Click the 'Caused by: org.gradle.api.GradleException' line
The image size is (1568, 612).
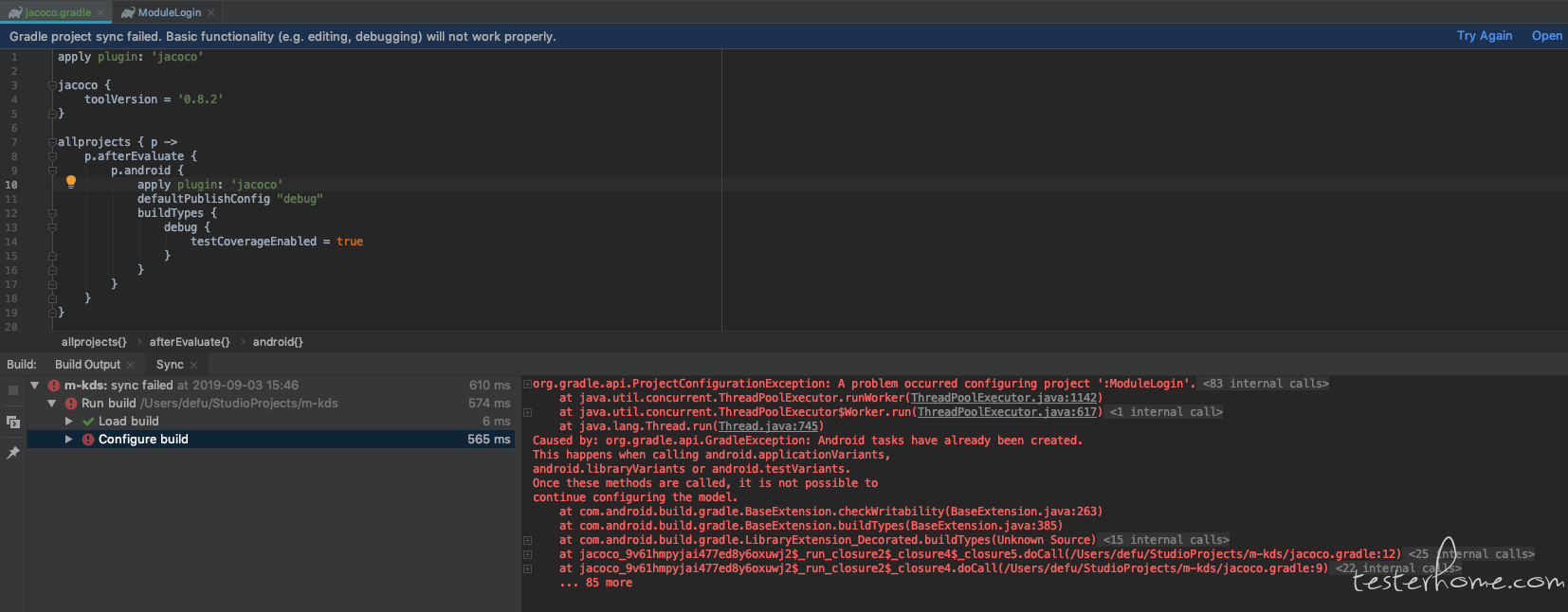(808, 441)
